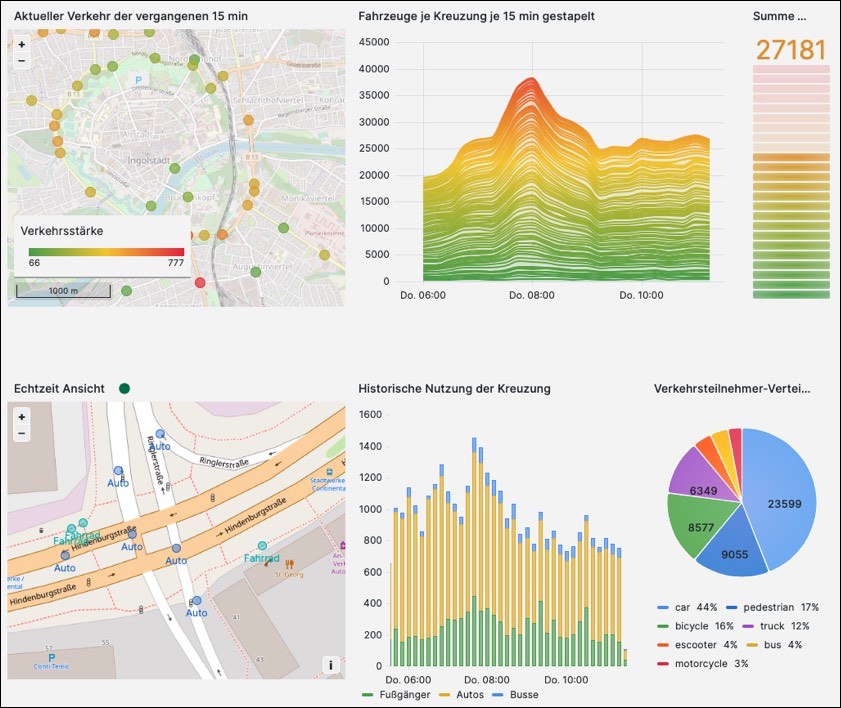
Task: Open the map attribution info button
Action: pyautogui.click(x=331, y=665)
